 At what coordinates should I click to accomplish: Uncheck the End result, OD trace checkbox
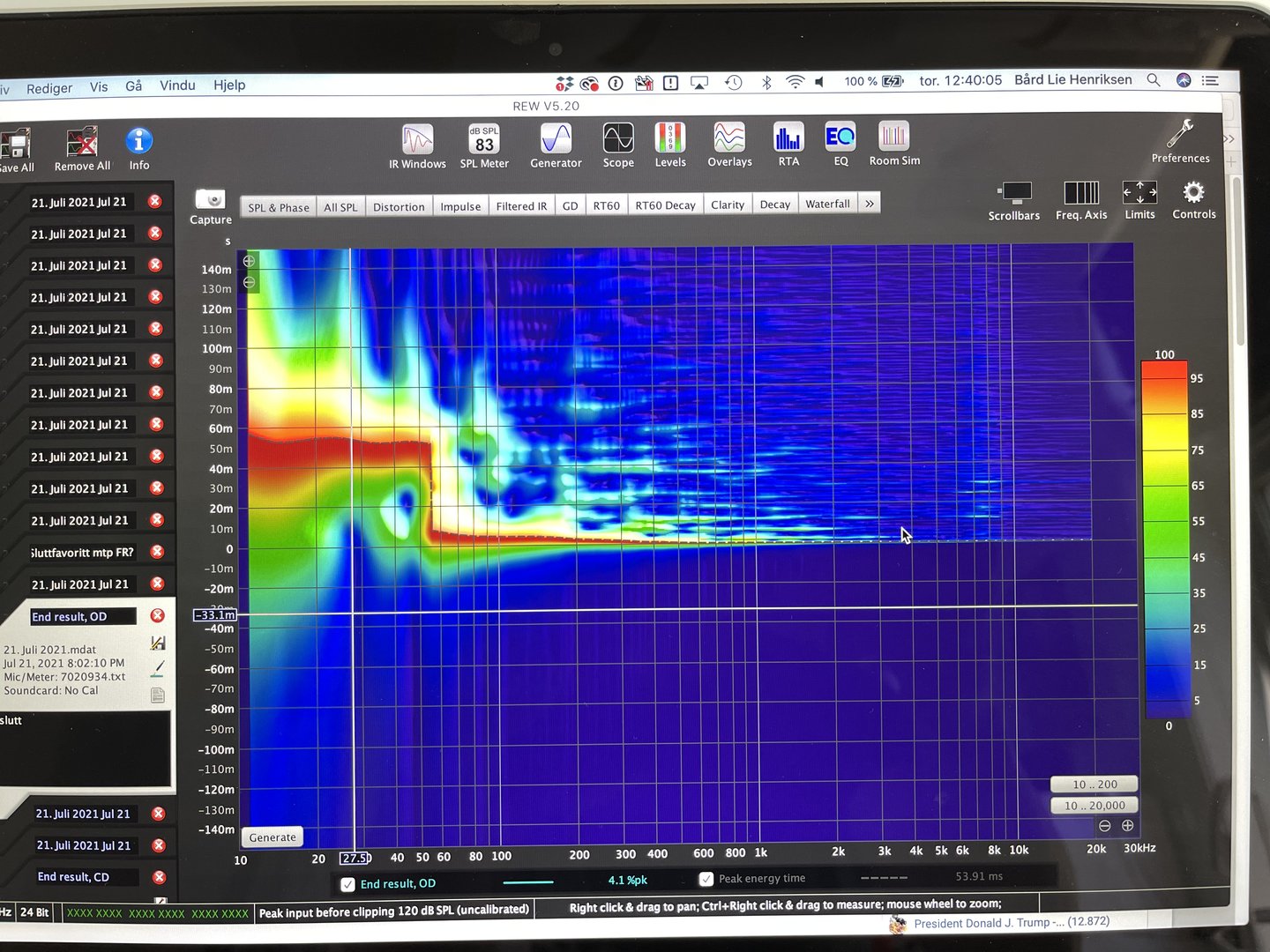[x=348, y=884]
